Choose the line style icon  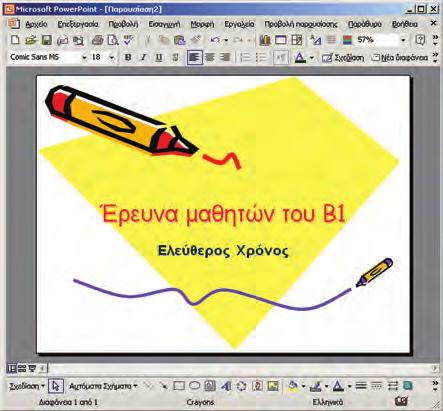(x=361, y=386)
